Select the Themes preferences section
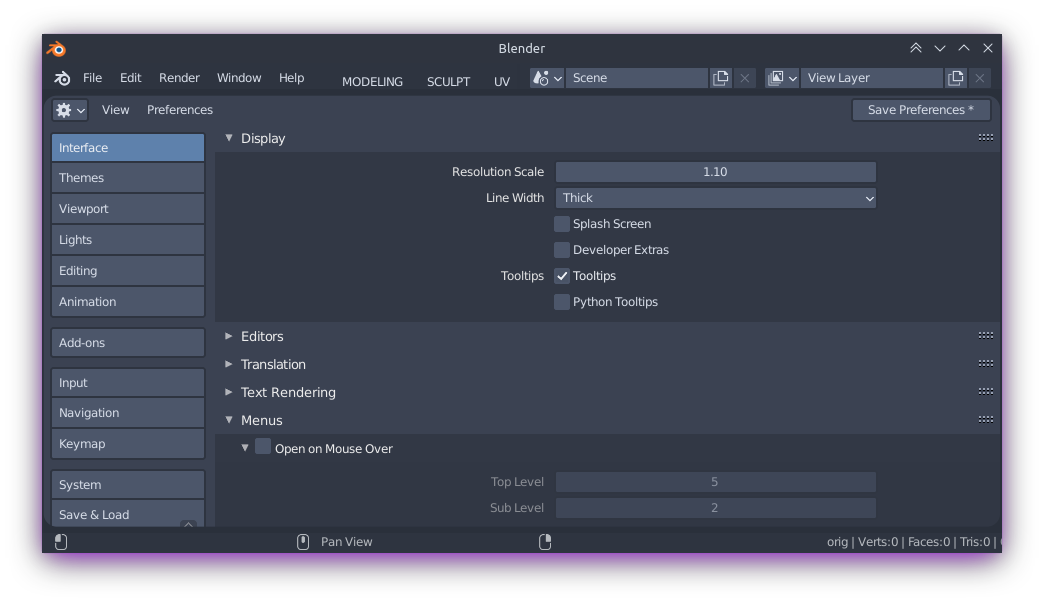Image resolution: width=1044 pixels, height=603 pixels. [128, 178]
